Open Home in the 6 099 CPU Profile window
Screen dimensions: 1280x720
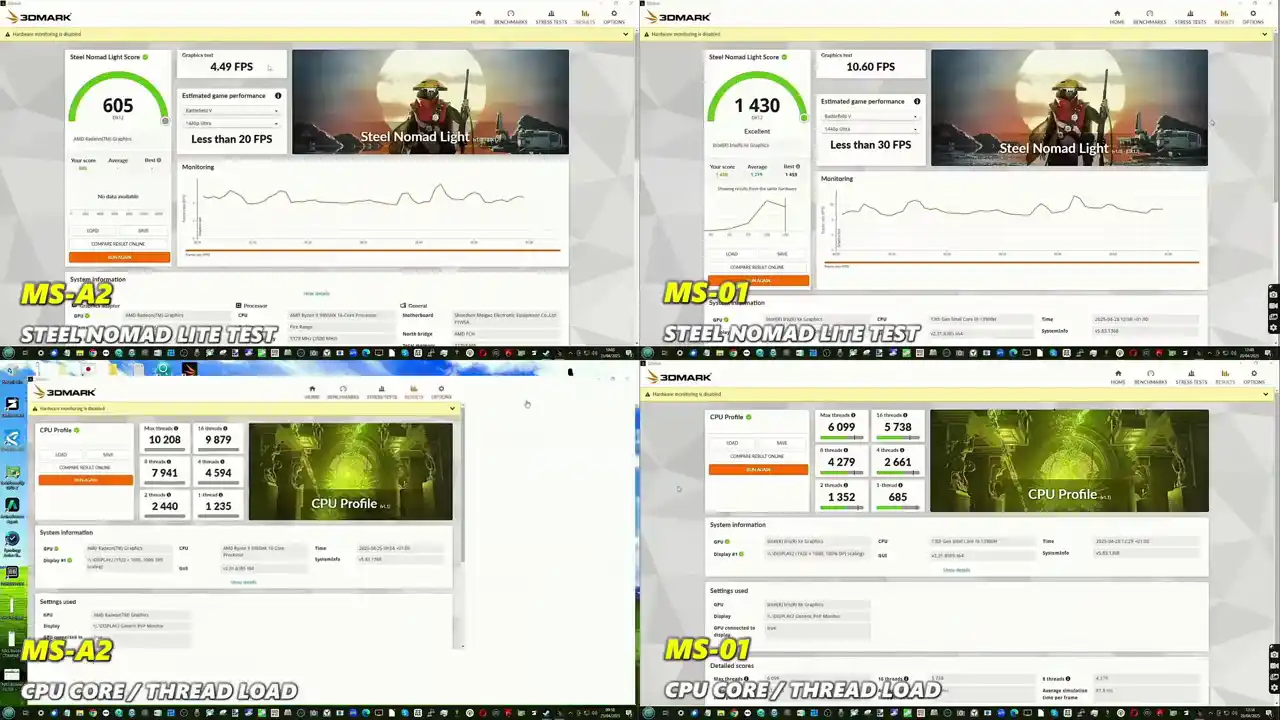coord(1118,377)
